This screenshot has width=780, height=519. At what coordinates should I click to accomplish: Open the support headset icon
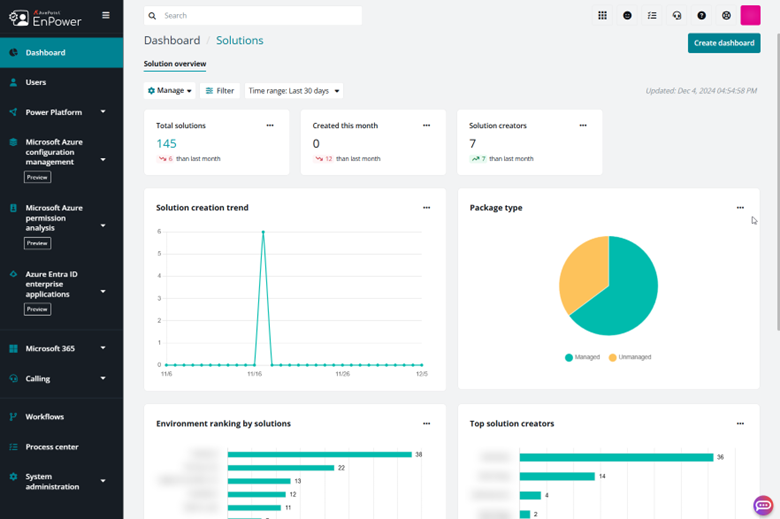pyautogui.click(x=677, y=15)
